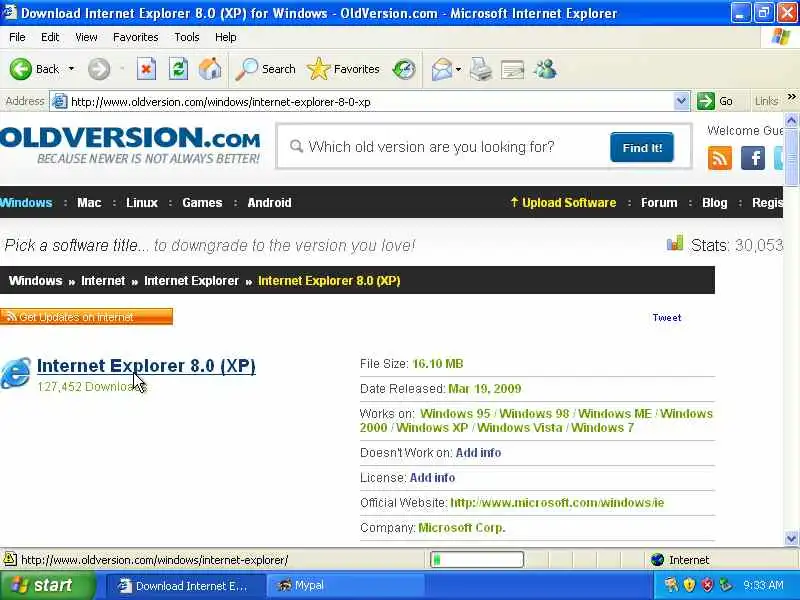Click Internet Explorer in the breadcrumb

pyautogui.click(x=191, y=281)
